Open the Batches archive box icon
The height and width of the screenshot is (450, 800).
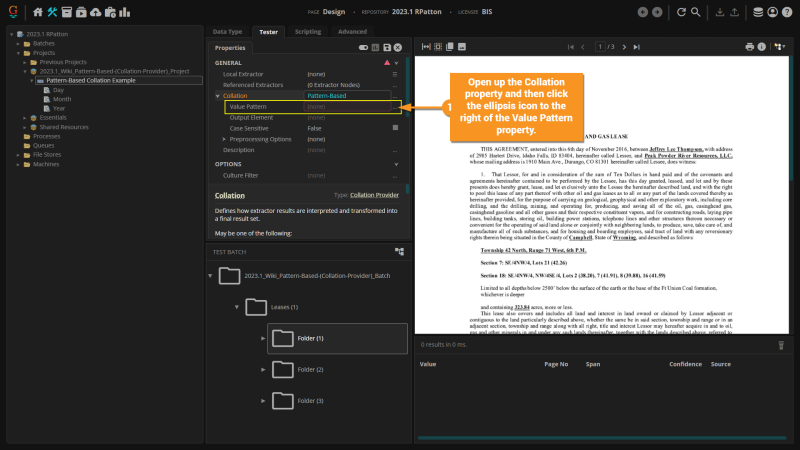coord(67,12)
